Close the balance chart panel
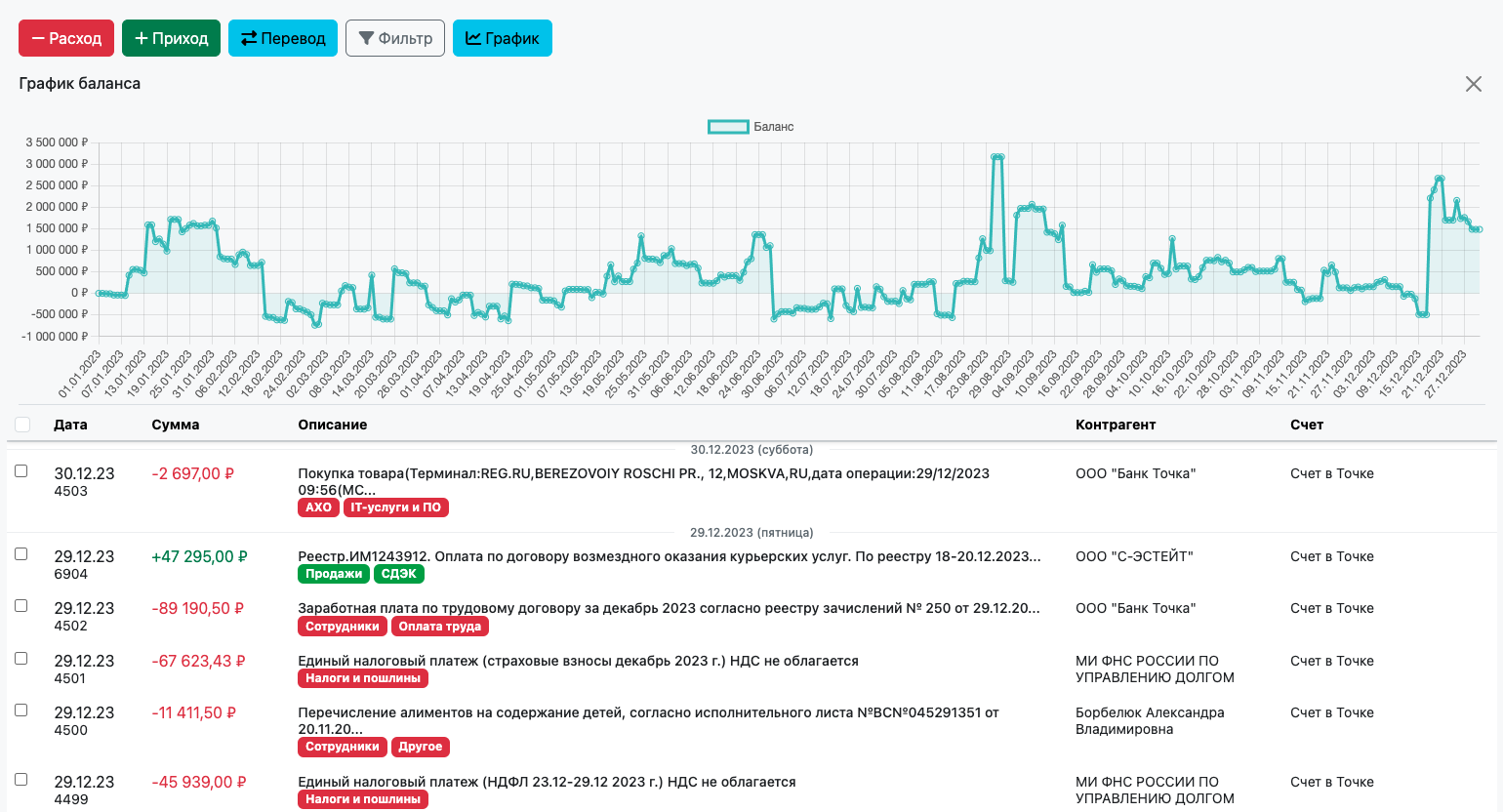 (1473, 84)
